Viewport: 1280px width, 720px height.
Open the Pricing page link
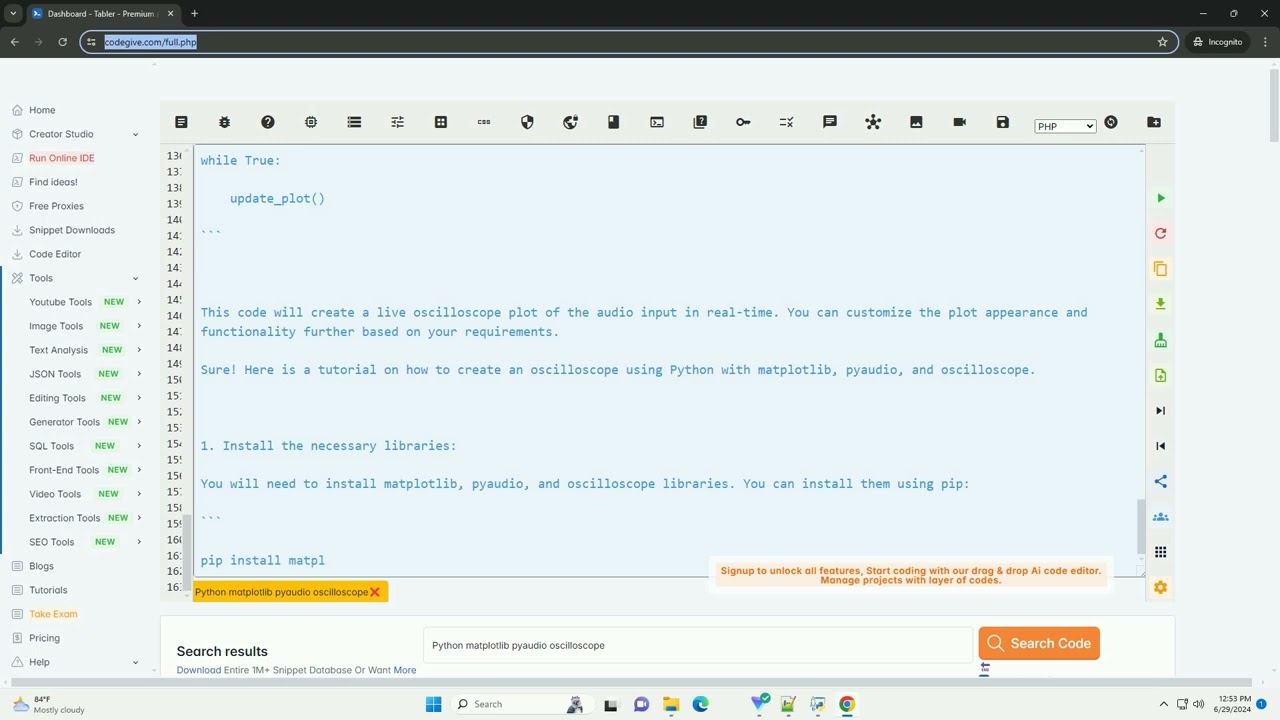44,638
